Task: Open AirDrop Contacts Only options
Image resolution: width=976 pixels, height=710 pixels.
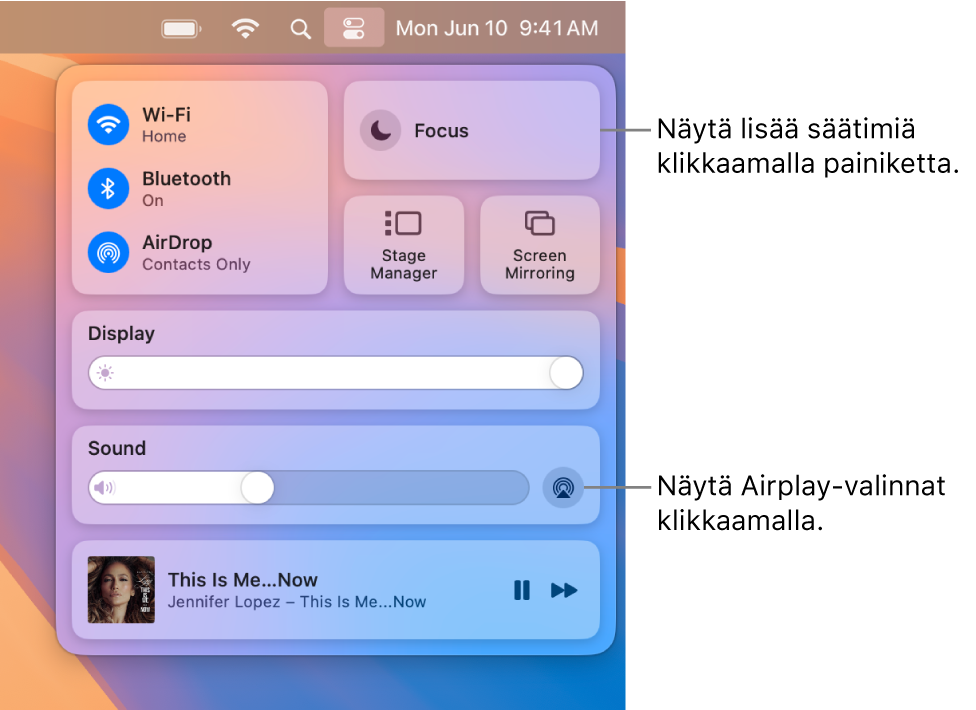Action: pos(196,252)
